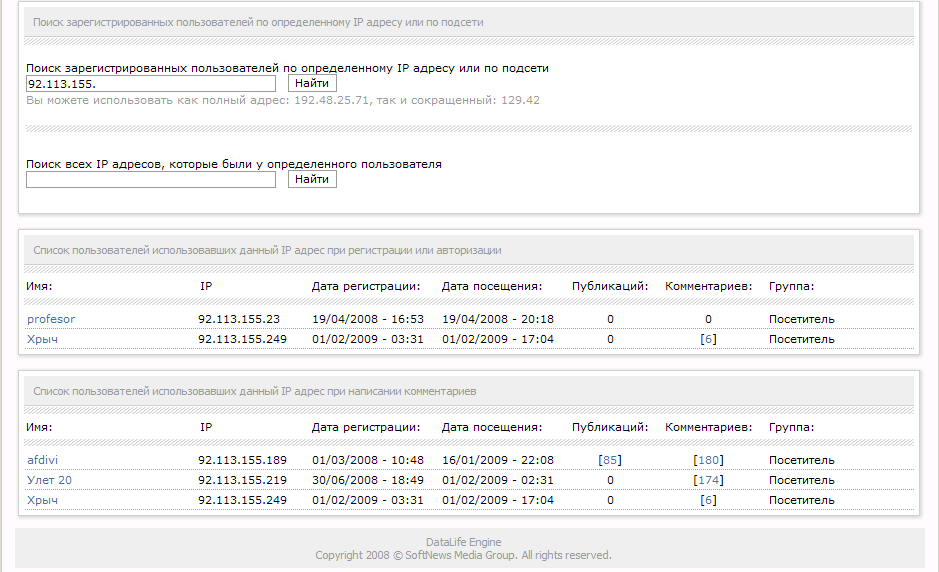
Task: Click 'Дата регистрации:' header in the registration/authorization list
Action: (366, 286)
